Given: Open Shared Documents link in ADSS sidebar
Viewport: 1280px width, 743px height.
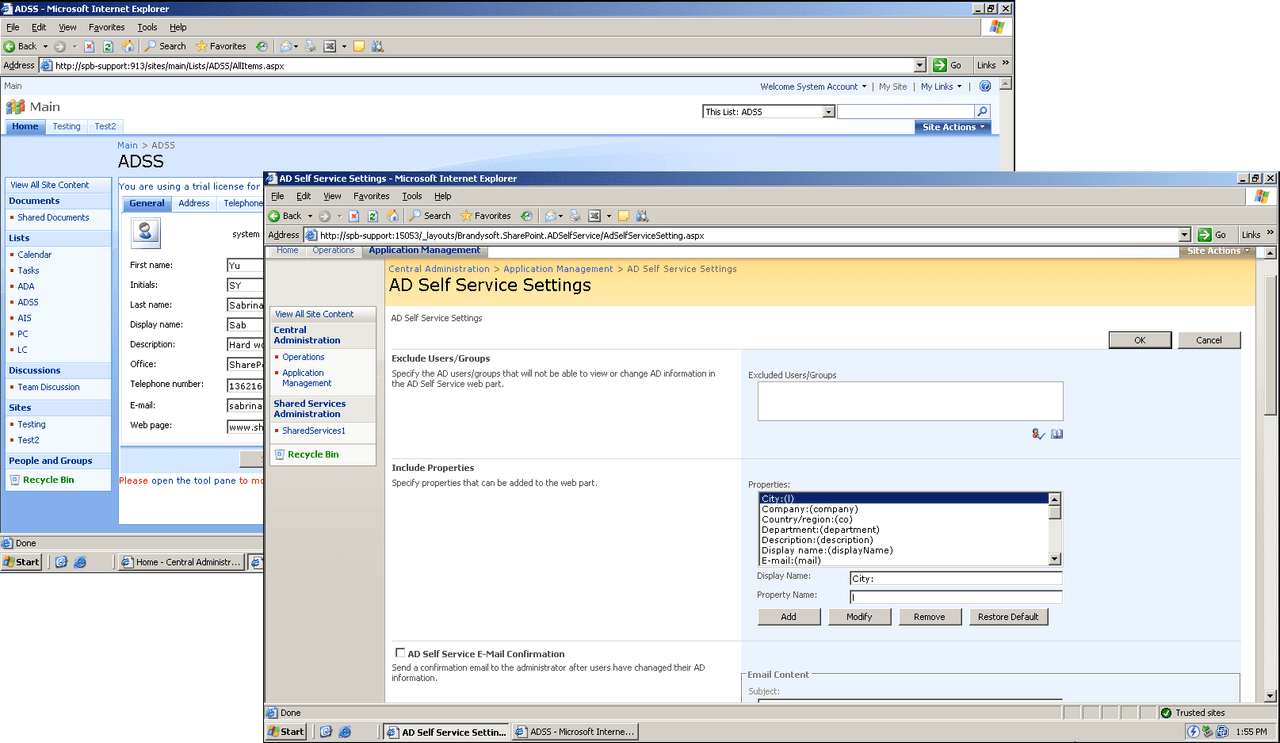Looking at the screenshot, I should [53, 217].
